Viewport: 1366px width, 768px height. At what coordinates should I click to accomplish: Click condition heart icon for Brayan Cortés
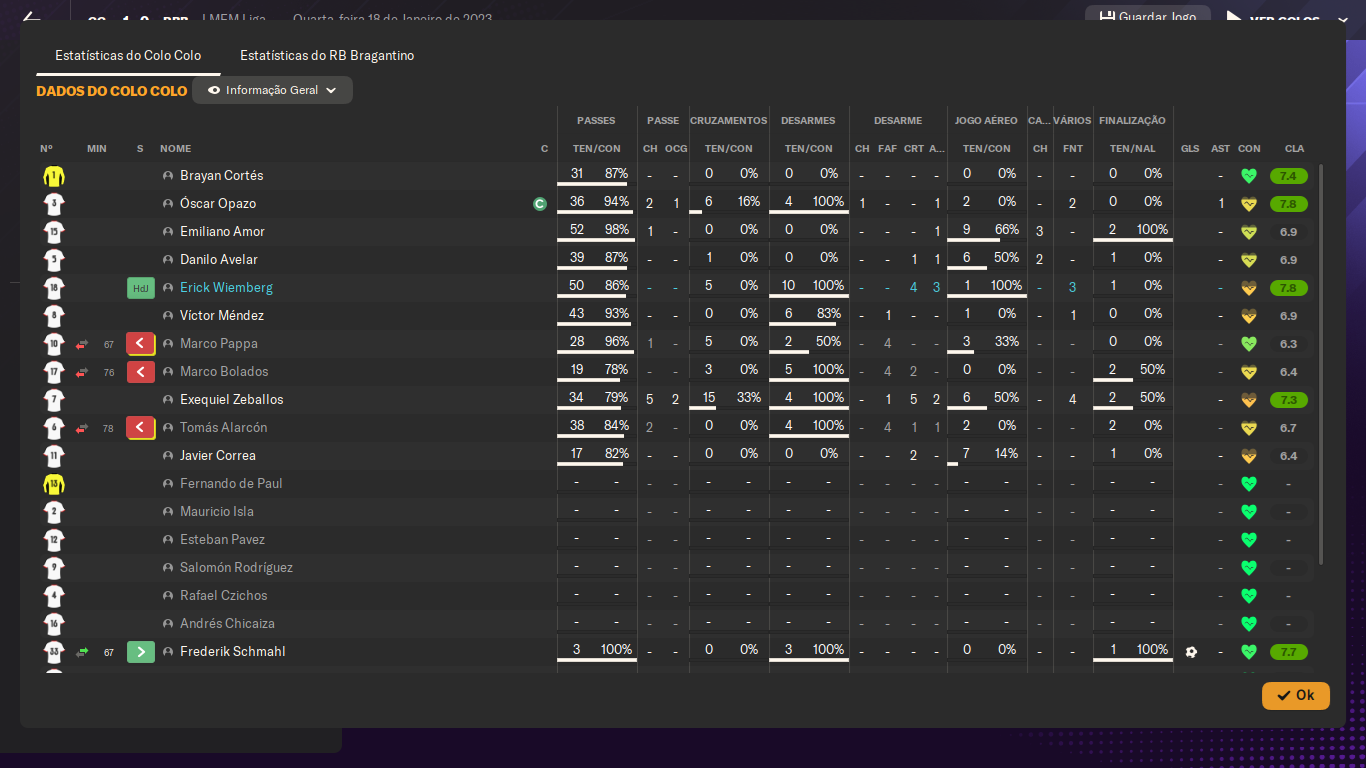[1248, 176]
